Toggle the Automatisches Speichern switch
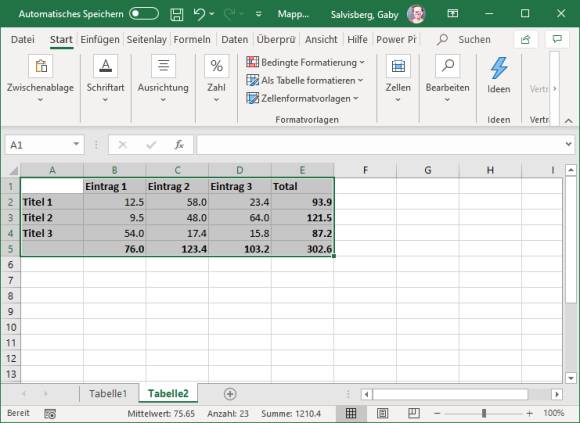580x423 pixels. coord(144,14)
